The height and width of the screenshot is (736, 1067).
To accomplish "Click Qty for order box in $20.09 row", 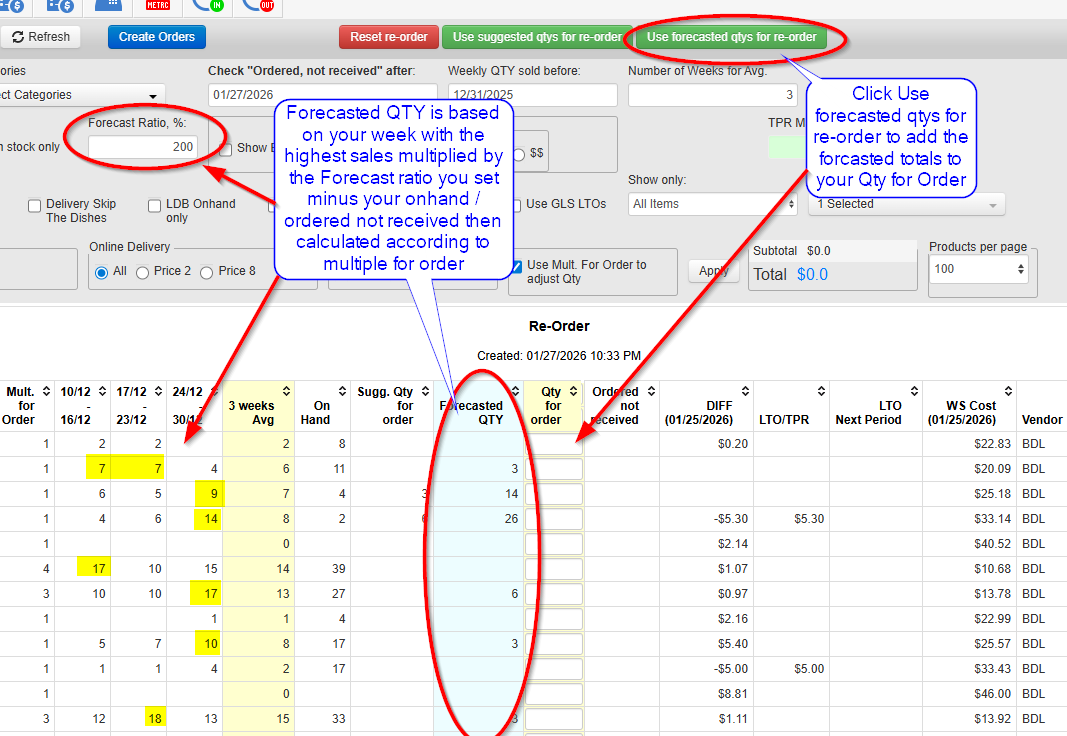I will tap(554, 469).
